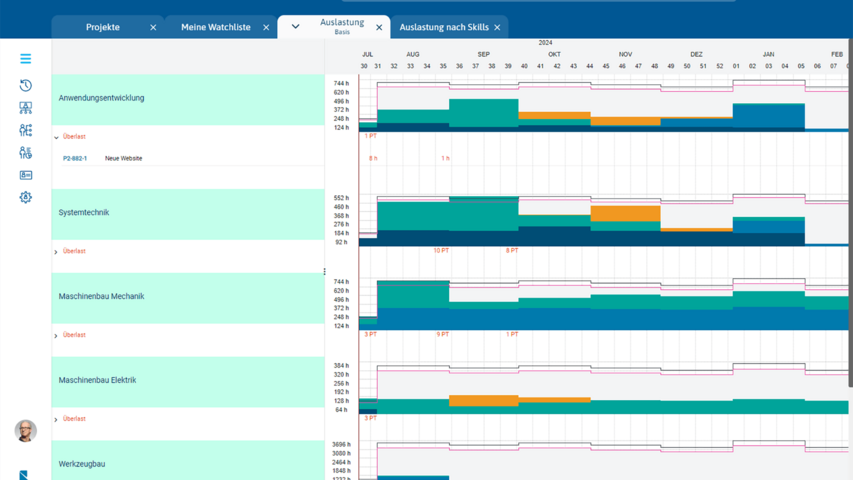Close the Meine Watchliste tab
Image resolution: width=853 pixels, height=480 pixels.
tap(266, 28)
